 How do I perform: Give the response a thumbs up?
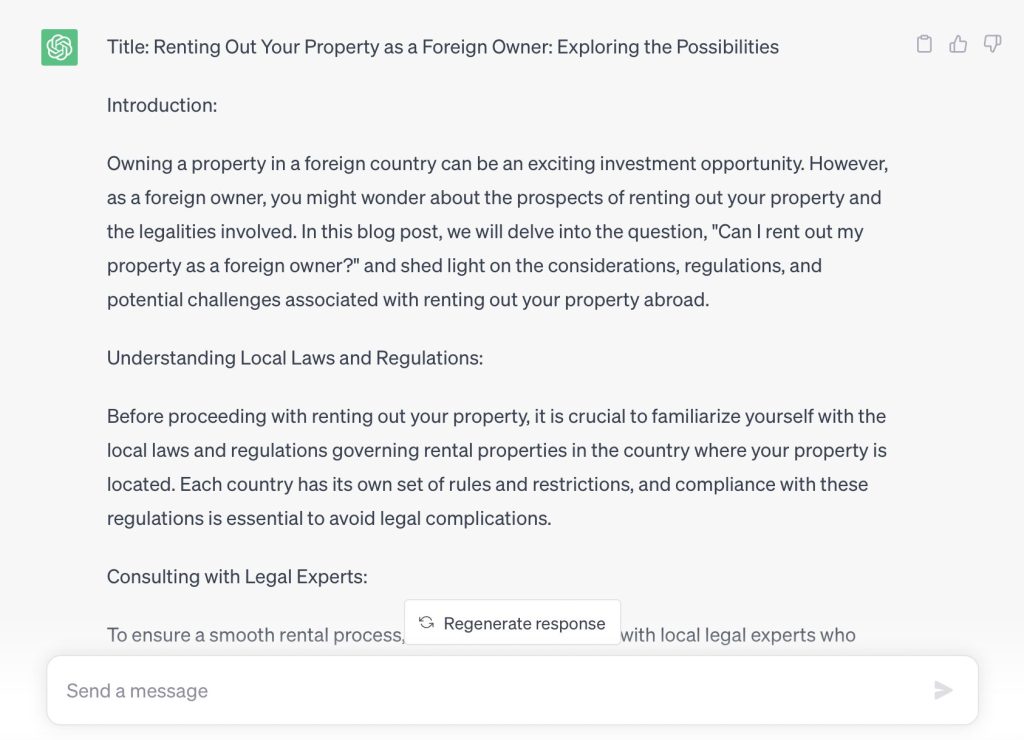click(x=958, y=44)
